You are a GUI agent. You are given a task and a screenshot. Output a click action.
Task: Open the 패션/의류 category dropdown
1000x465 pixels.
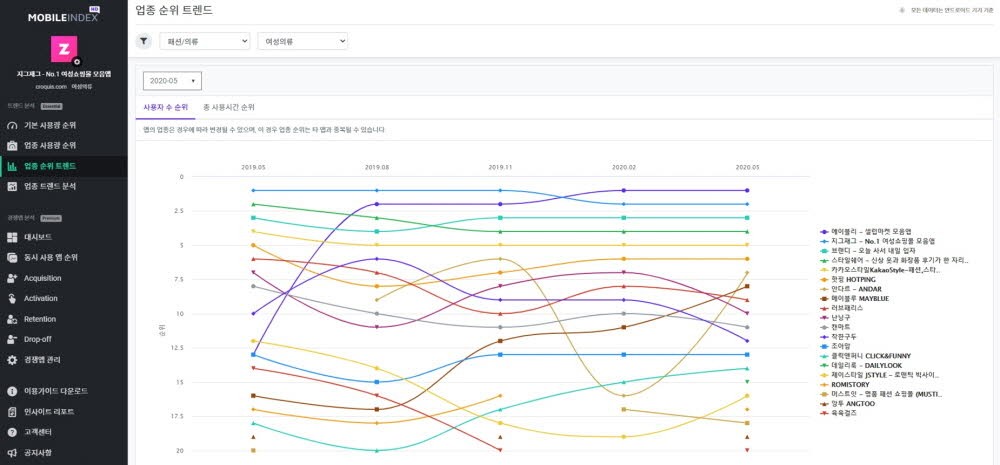[205, 41]
